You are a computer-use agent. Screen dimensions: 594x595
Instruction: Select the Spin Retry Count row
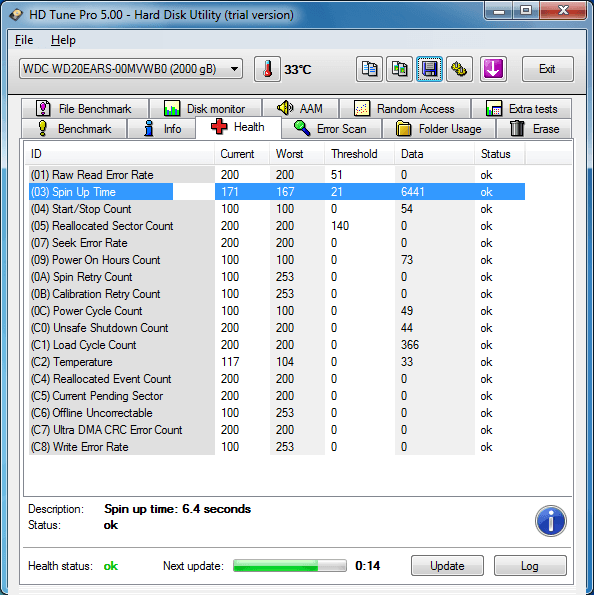[x=277, y=277]
